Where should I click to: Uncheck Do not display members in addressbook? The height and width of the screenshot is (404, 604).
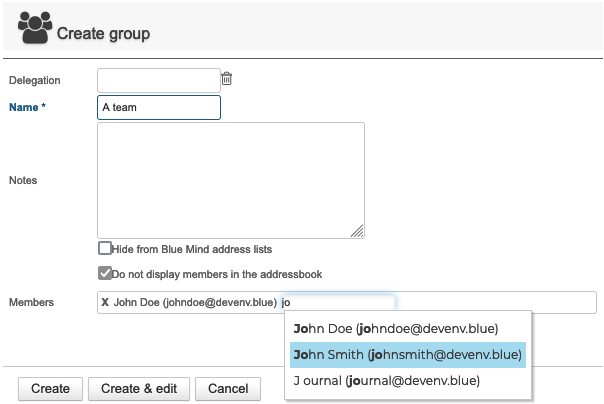point(105,273)
